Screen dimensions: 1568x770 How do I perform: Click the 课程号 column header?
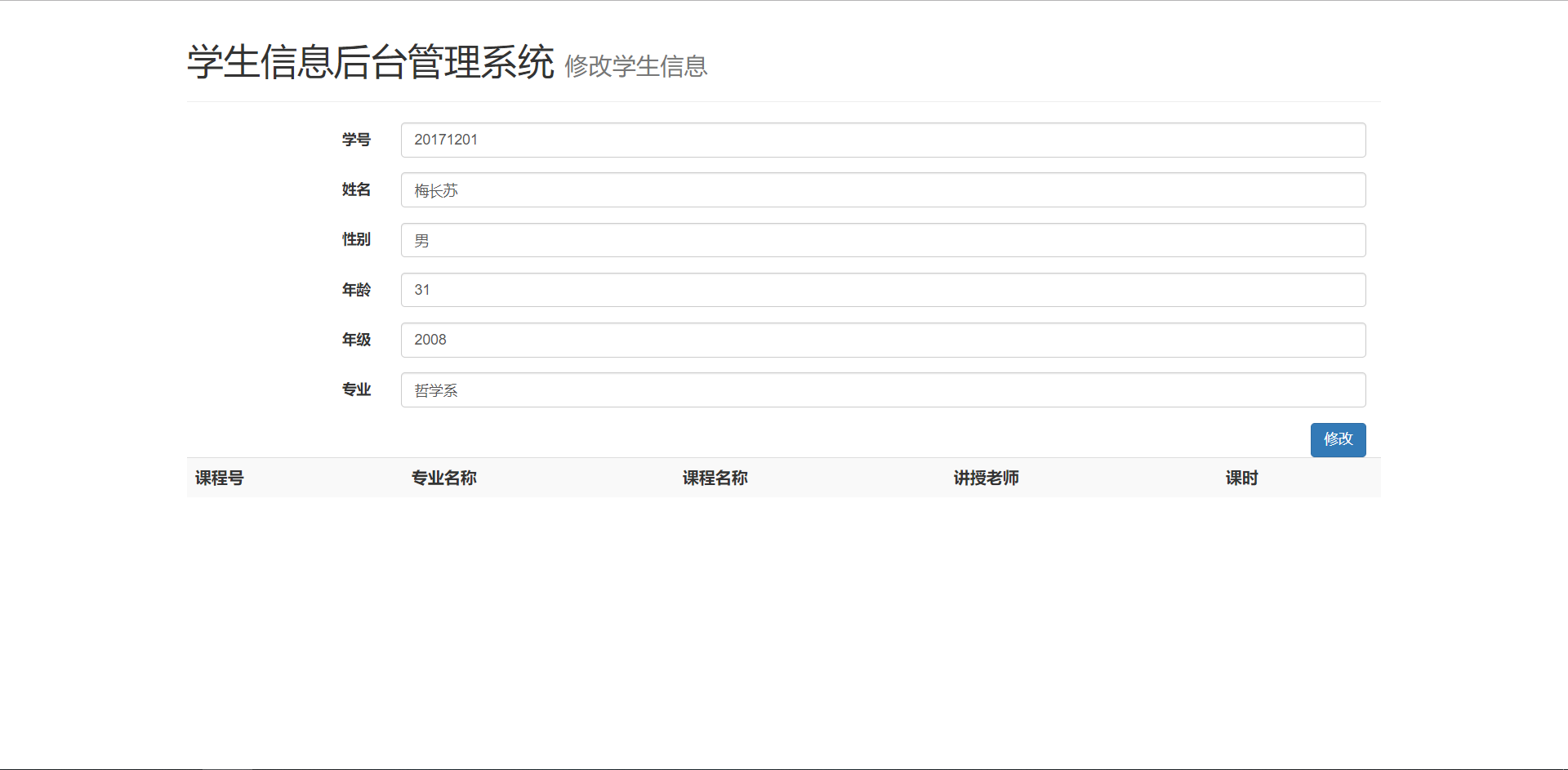tap(218, 478)
